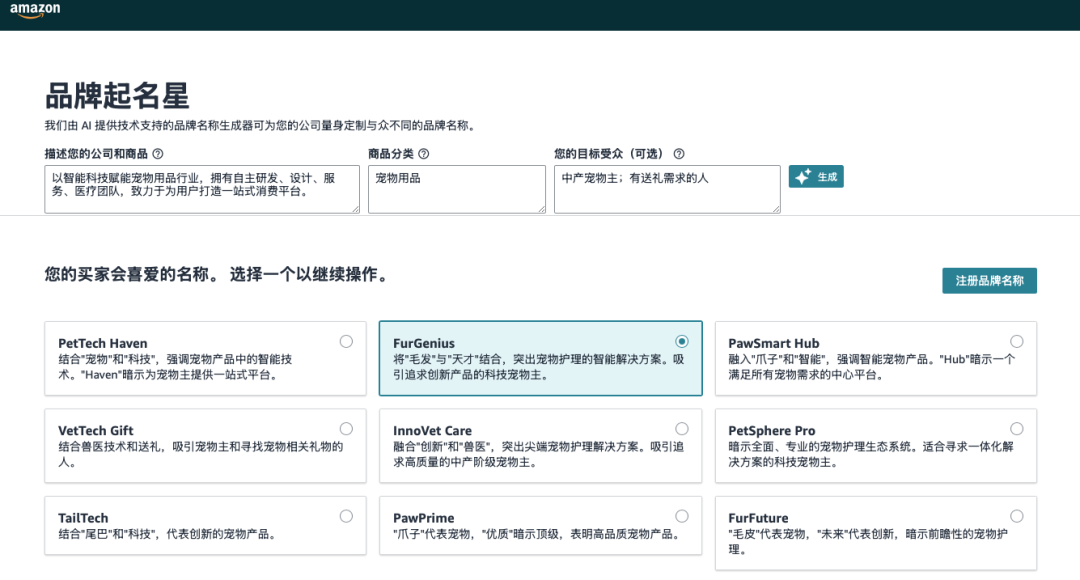1080x580 pixels.
Task: Click the resize handle of the description box
Action: point(355,210)
